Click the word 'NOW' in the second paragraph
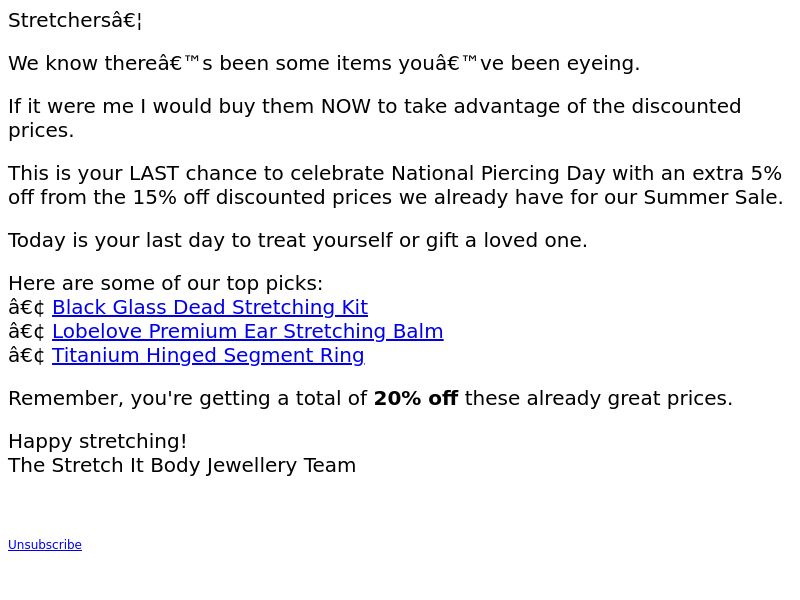The height and width of the screenshot is (600, 800). click(x=345, y=107)
